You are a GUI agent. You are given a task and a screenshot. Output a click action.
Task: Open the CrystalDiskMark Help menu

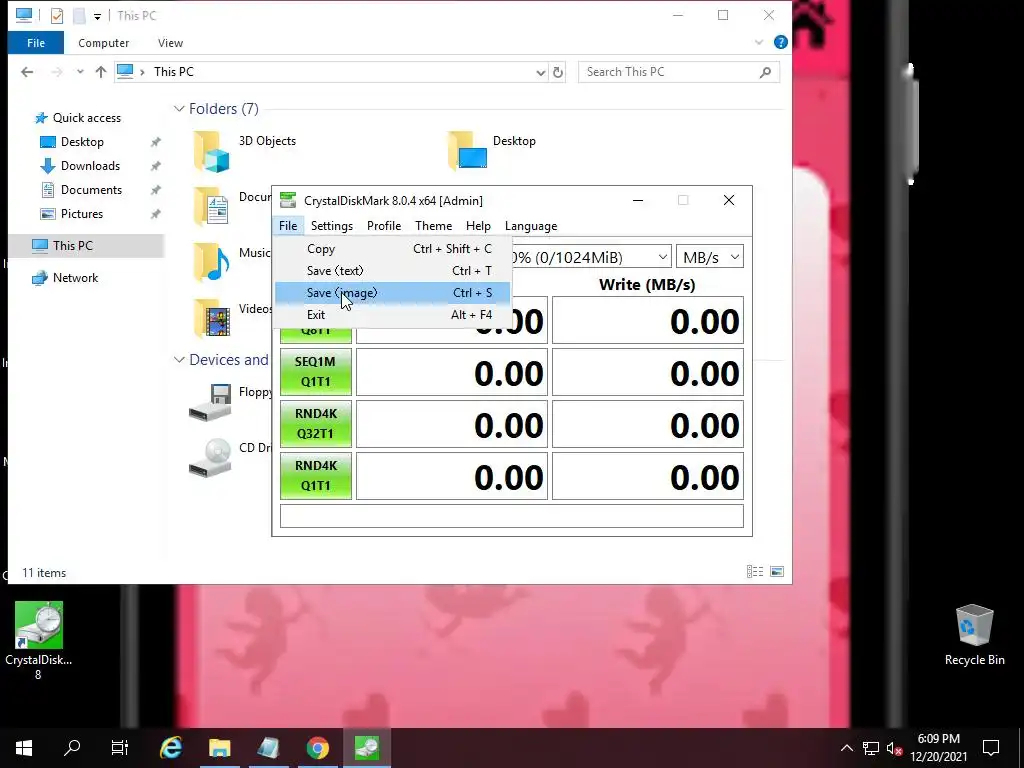coord(478,226)
